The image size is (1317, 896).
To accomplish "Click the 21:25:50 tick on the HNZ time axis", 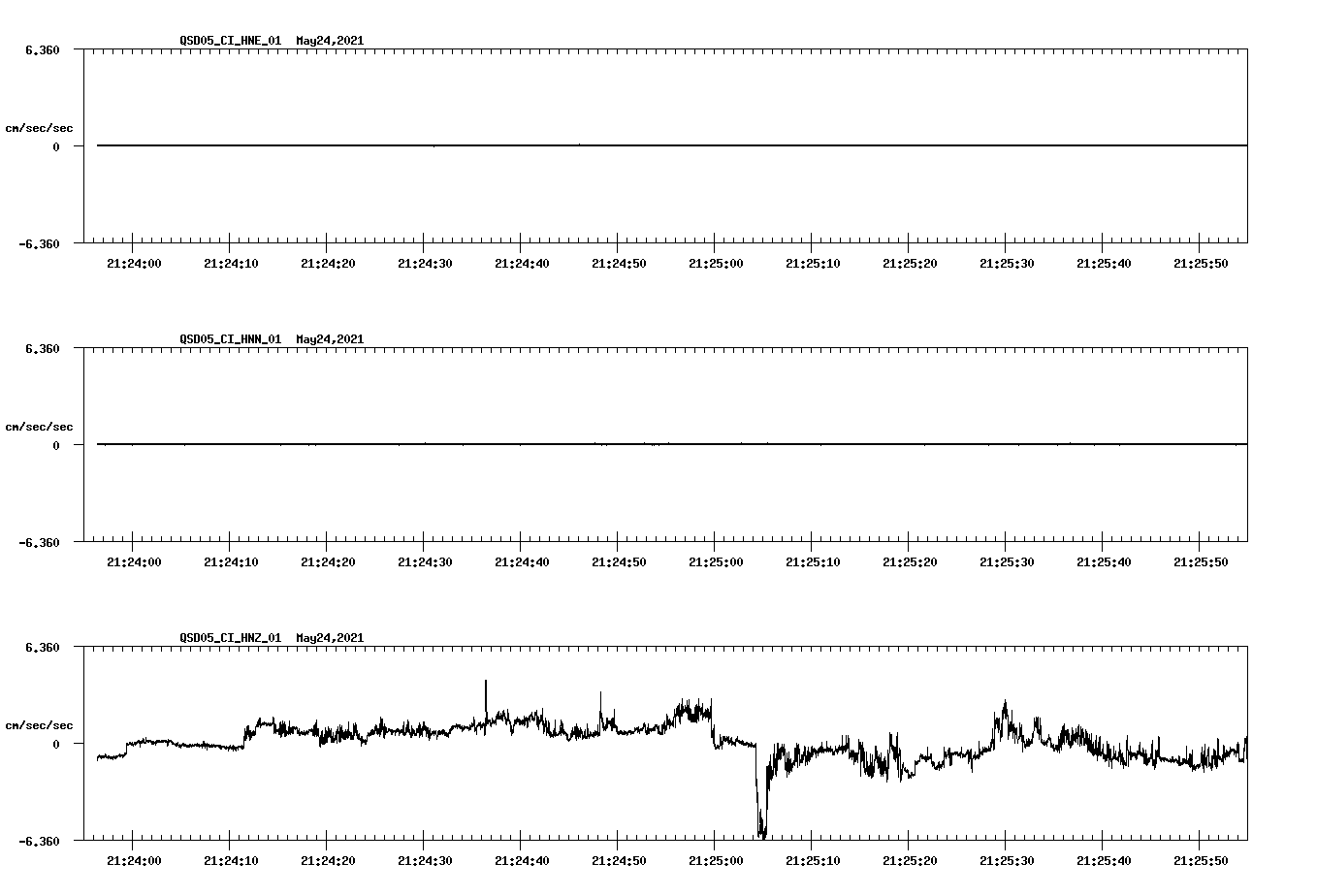I will click(x=1202, y=858).
